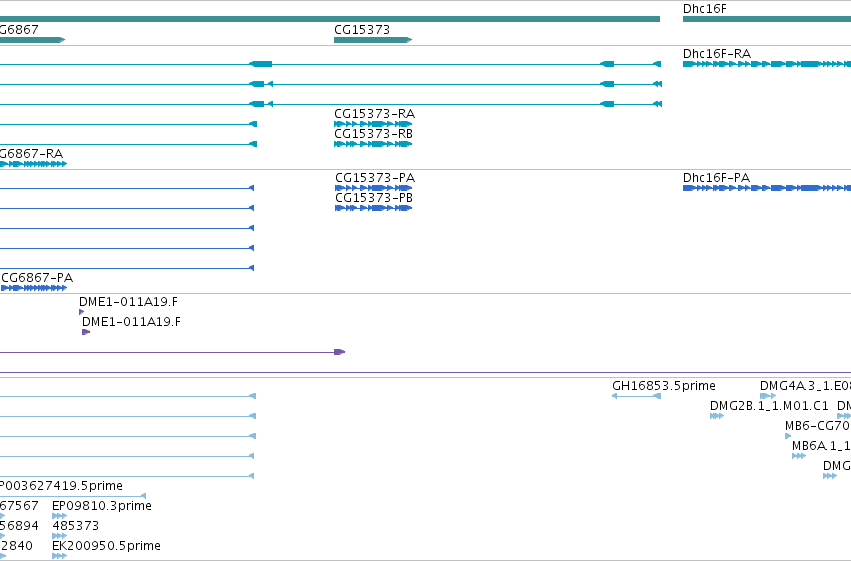Select the 485373 feature arrows
Image resolution: width=851 pixels, height=561 pixels.
[x=59, y=536]
